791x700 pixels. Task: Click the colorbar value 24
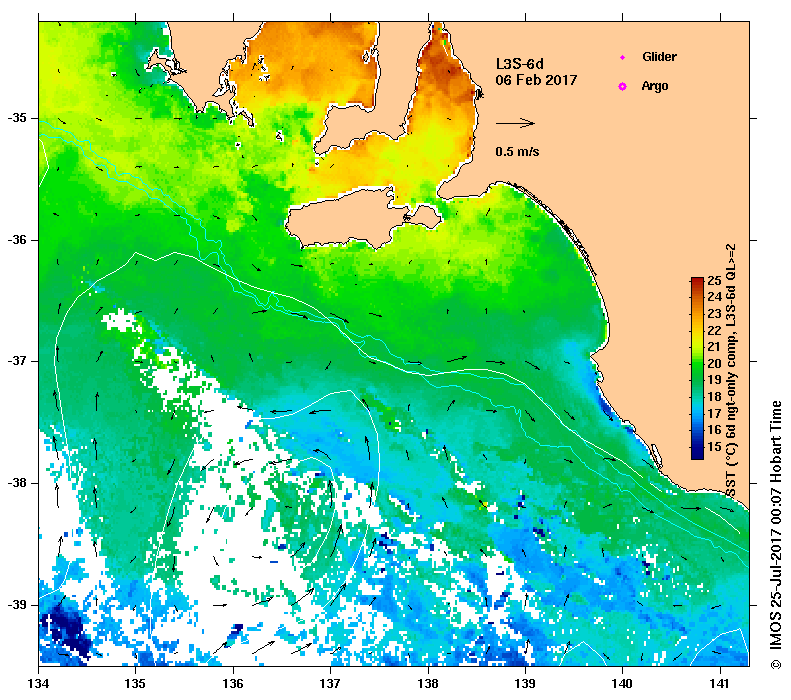[x=714, y=297]
